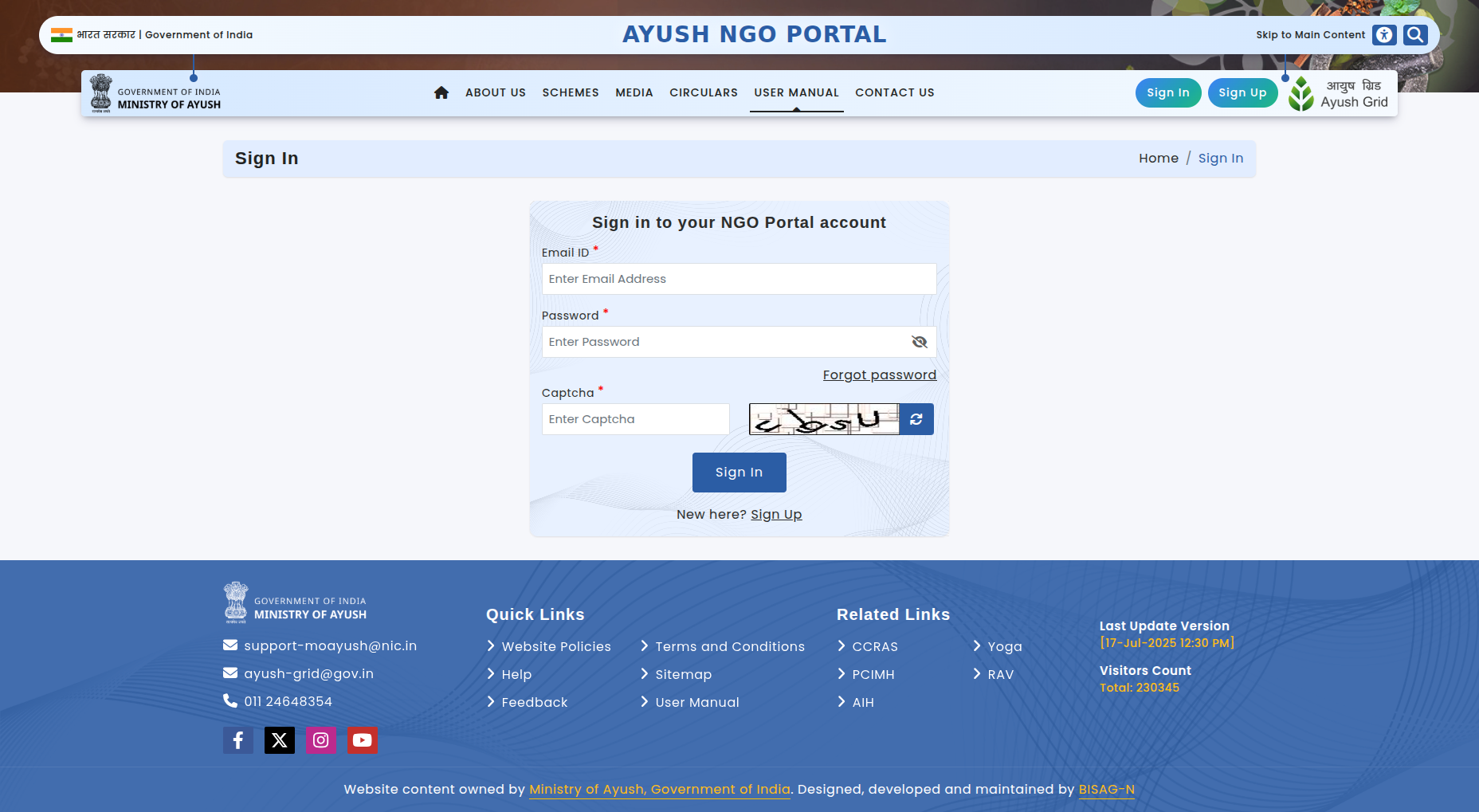The image size is (1479, 812).
Task: Open the X (Twitter) social icon
Action: pos(280,740)
